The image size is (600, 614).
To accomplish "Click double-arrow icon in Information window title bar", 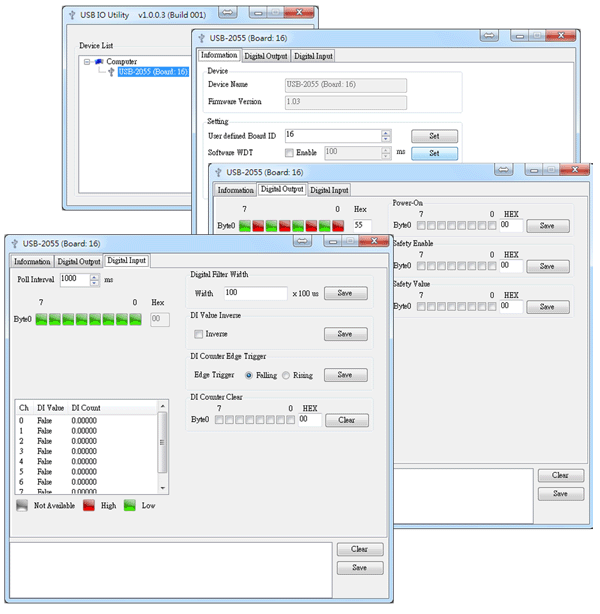I will coord(489,36).
